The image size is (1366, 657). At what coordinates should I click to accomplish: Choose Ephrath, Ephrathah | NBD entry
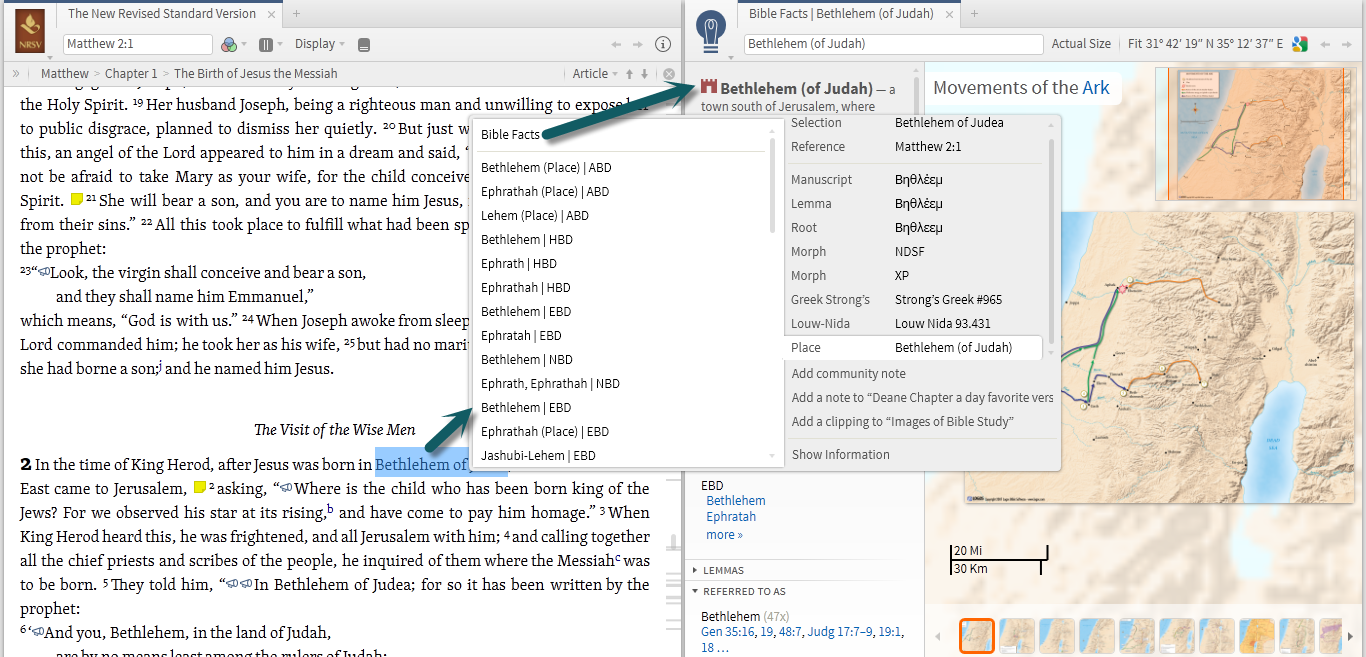(x=550, y=384)
